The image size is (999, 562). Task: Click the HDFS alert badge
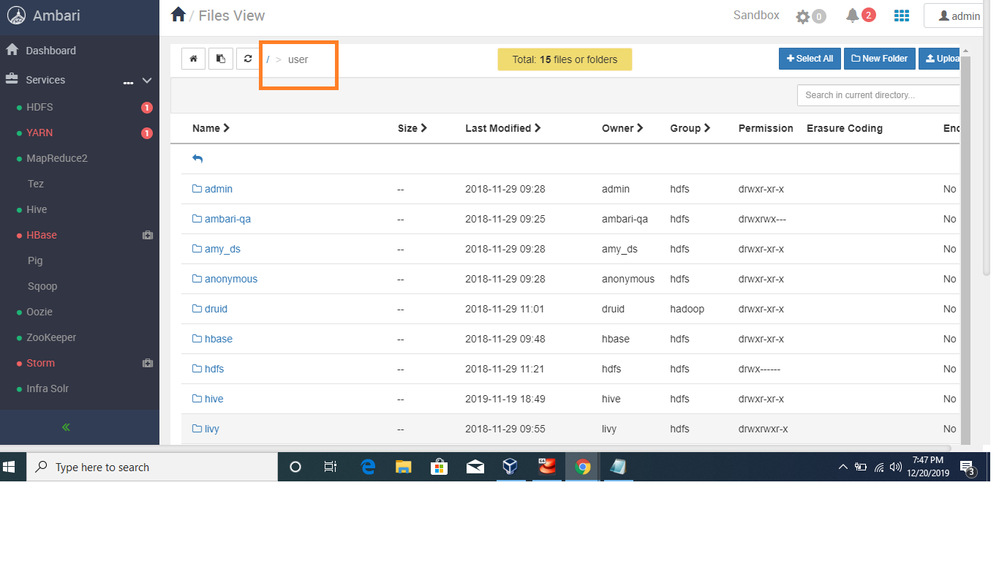point(147,108)
